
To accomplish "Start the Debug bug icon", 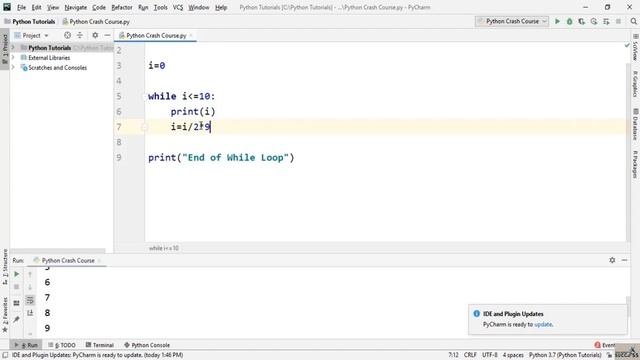I will pos(569,21).
